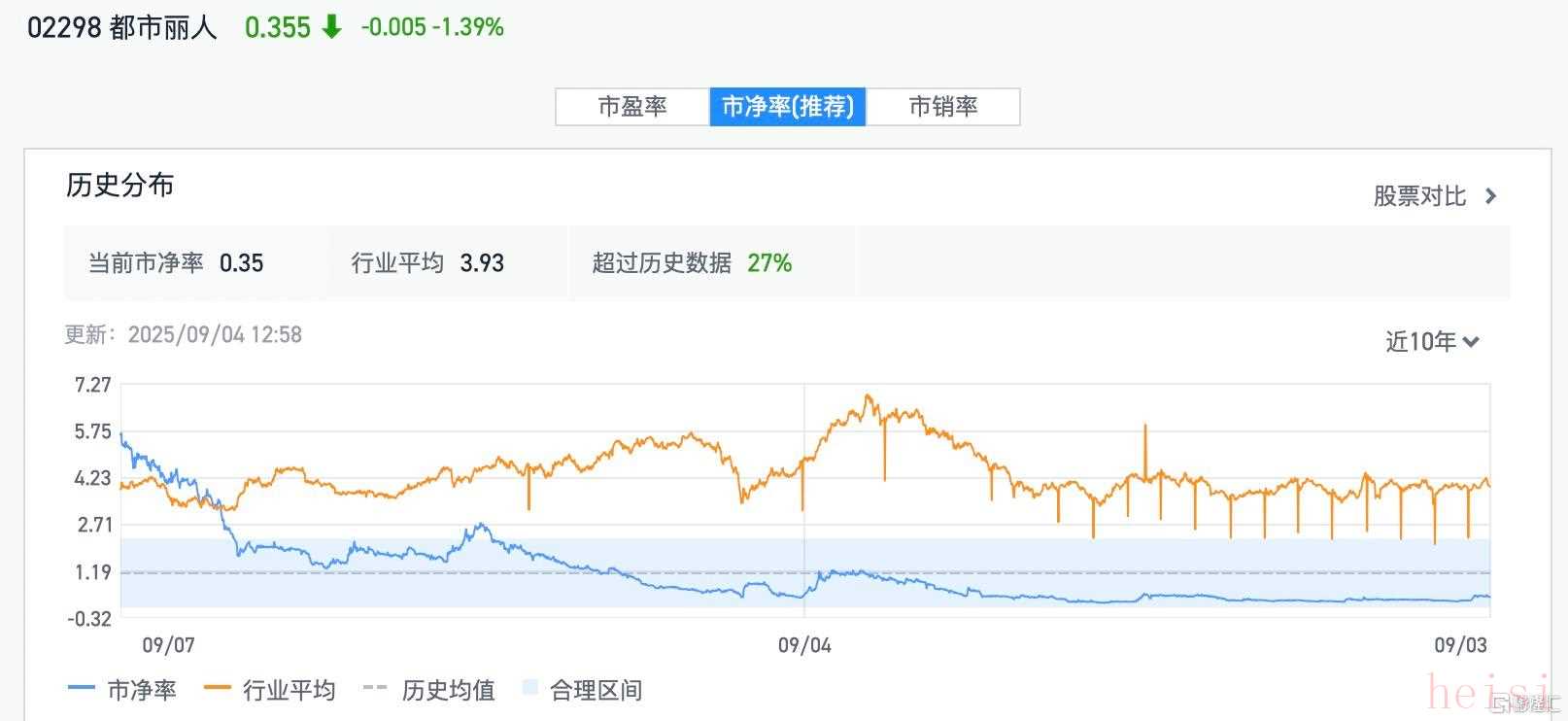
Task: Toggle the 合理区间 shaded area legend
Action: coord(583,691)
